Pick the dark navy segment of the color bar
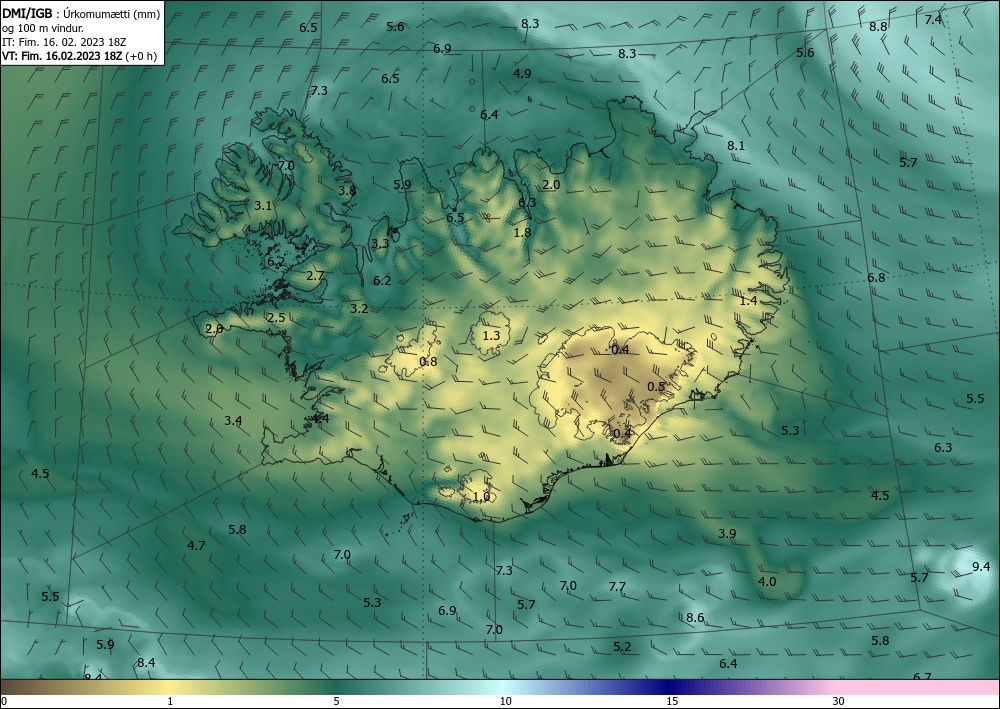 (x=666, y=687)
